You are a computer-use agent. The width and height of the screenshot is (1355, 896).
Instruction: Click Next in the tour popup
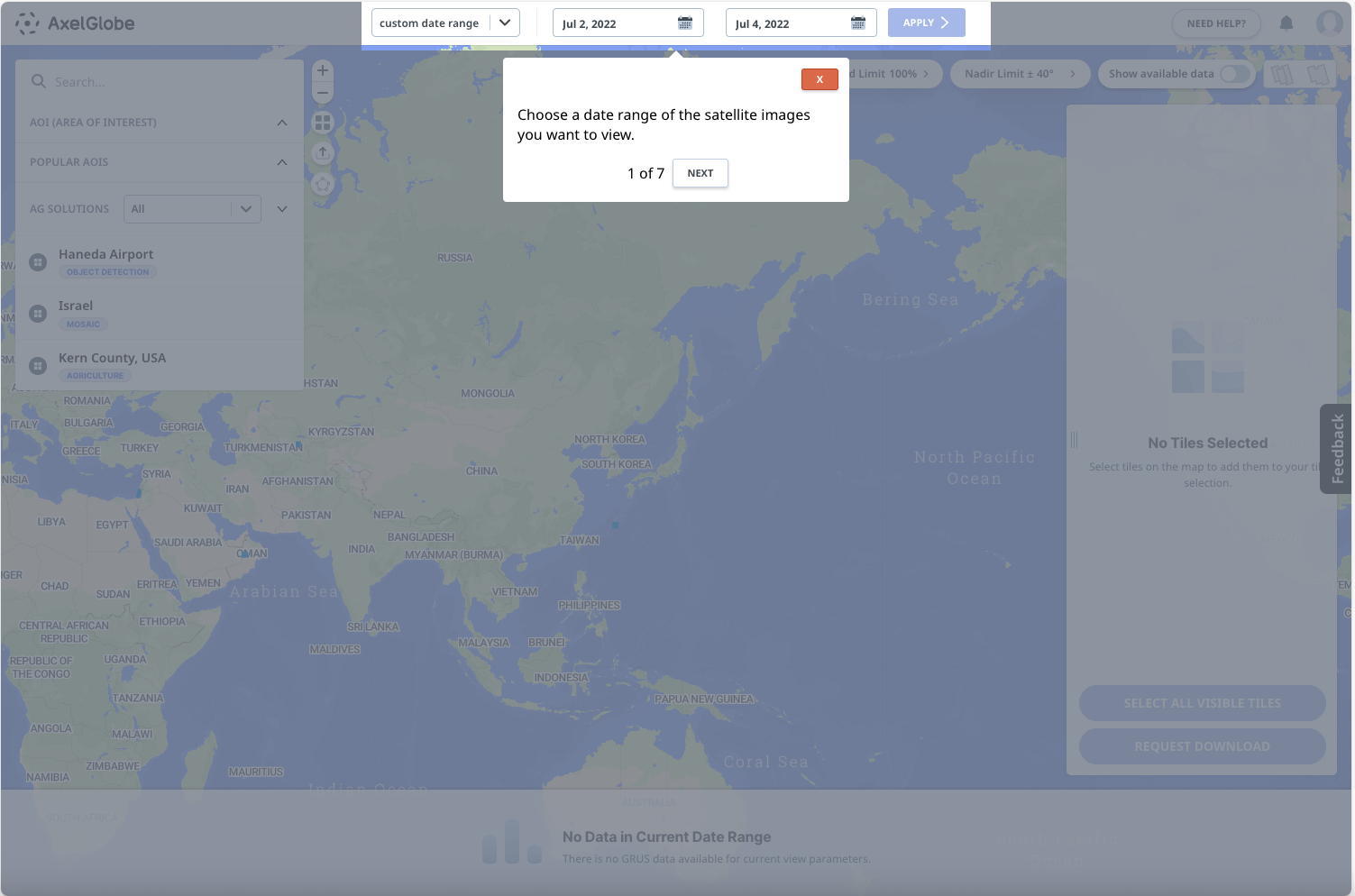coord(700,173)
